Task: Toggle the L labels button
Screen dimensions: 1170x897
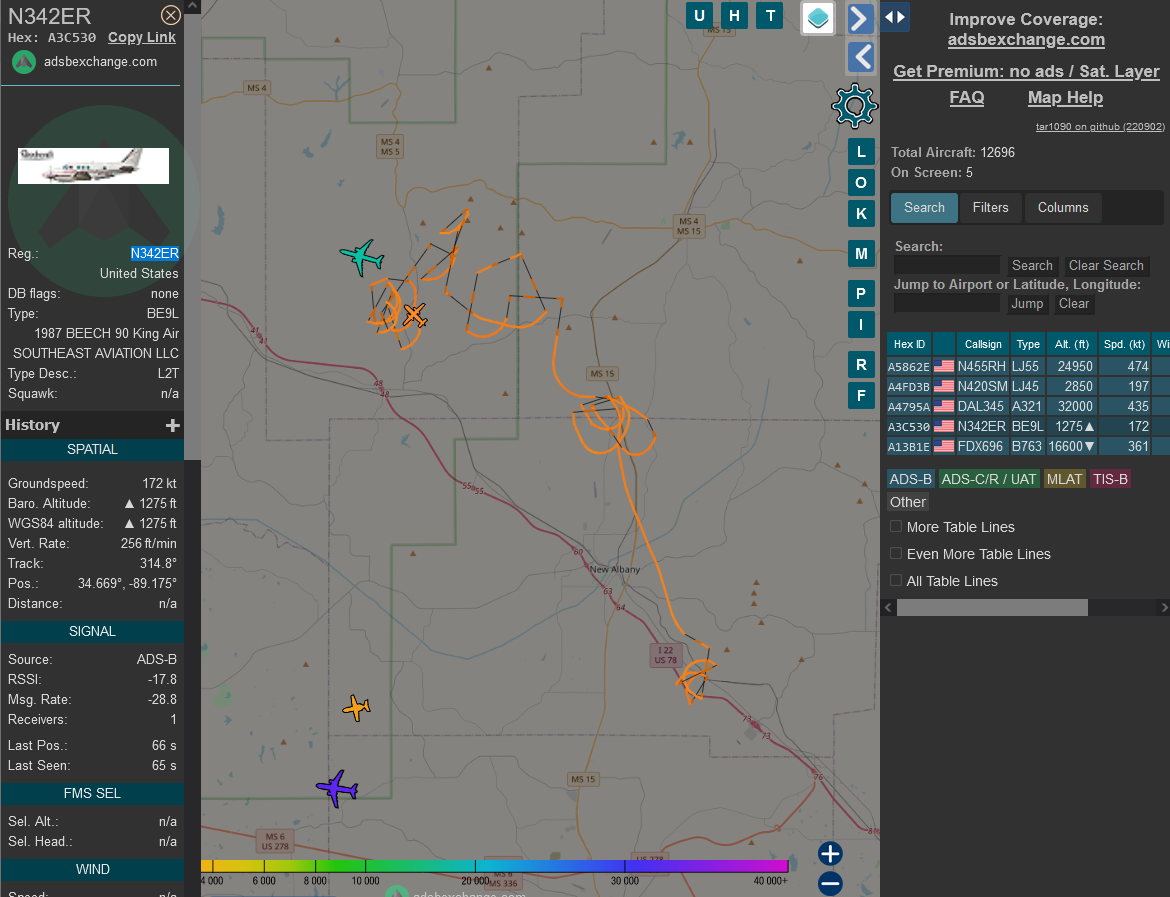Action: click(861, 152)
